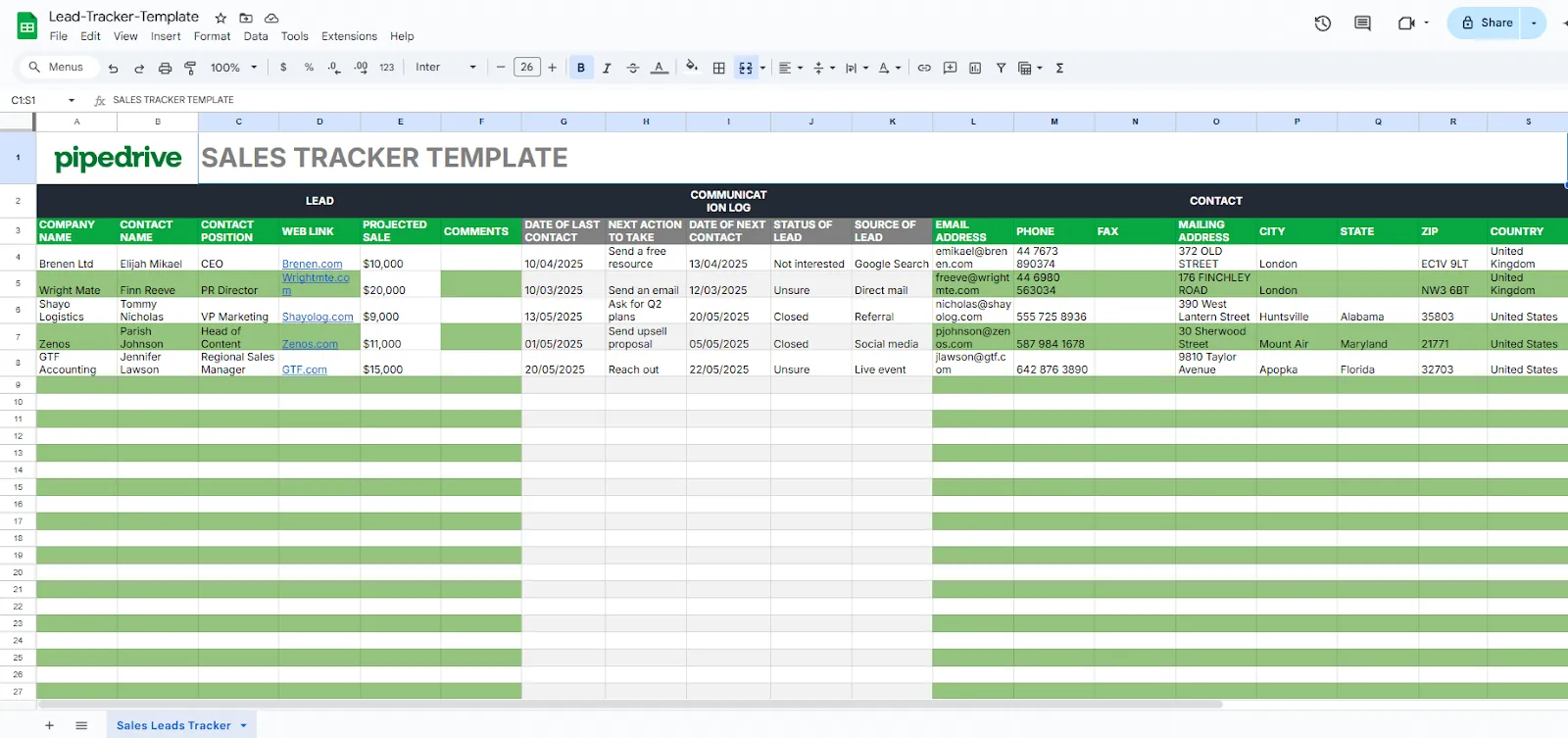Add a new sheet with plus

click(49, 725)
